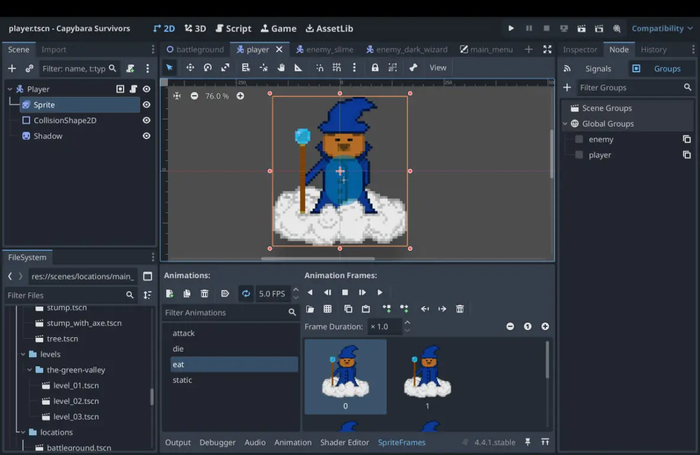Collapse the levels folder
This screenshot has width=700, height=455.
point(23,354)
